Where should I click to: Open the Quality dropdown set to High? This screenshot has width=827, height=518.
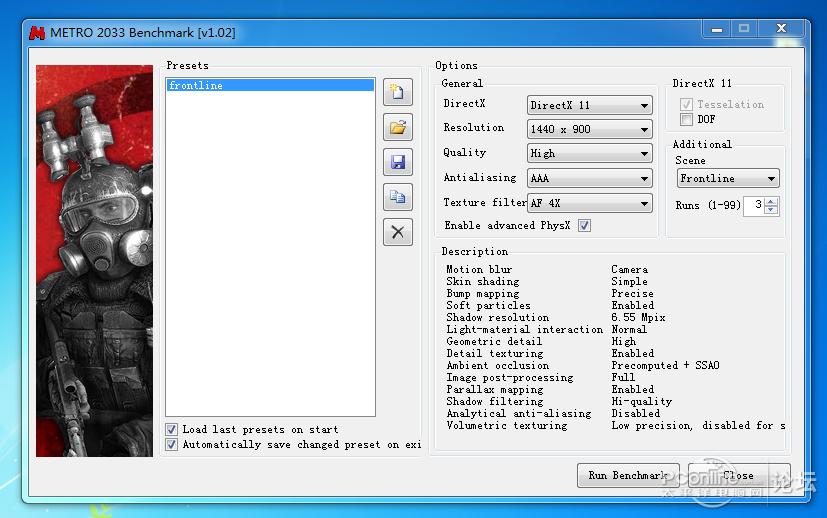pyautogui.click(x=590, y=154)
